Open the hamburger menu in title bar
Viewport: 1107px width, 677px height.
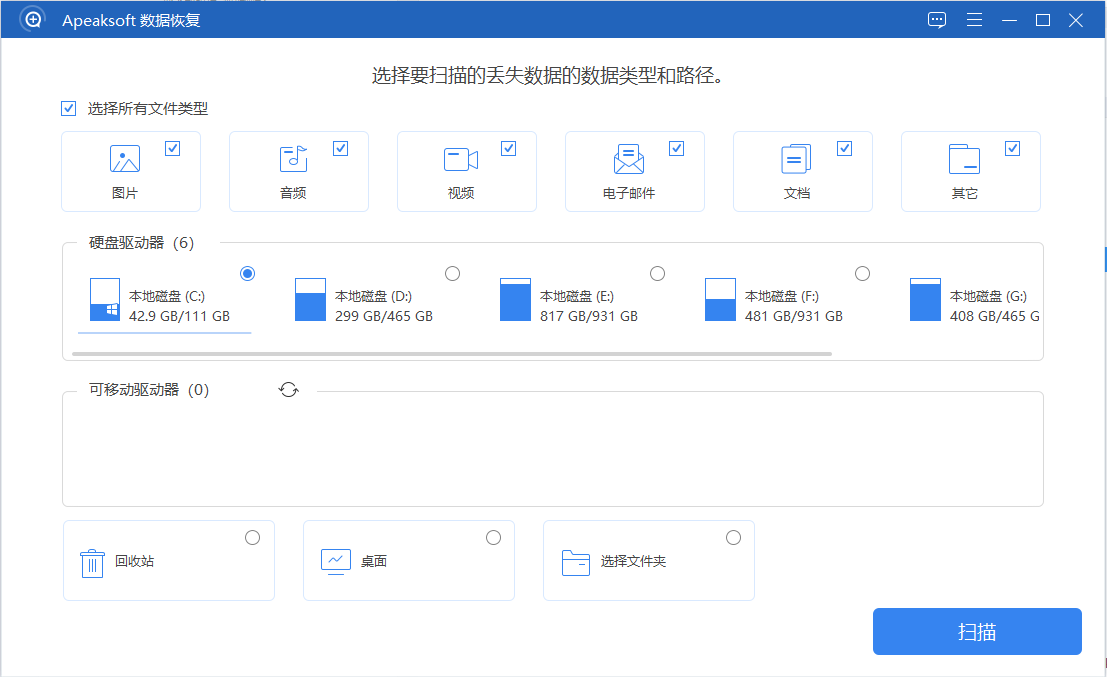(974, 20)
